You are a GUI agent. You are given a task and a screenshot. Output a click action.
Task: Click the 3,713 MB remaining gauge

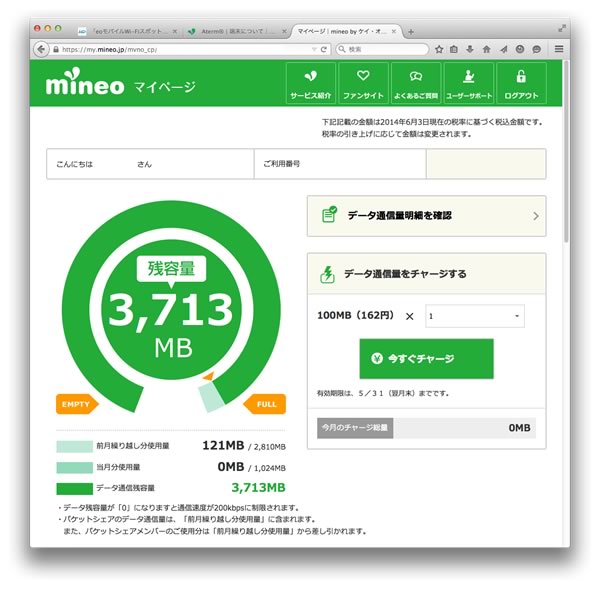(171, 308)
